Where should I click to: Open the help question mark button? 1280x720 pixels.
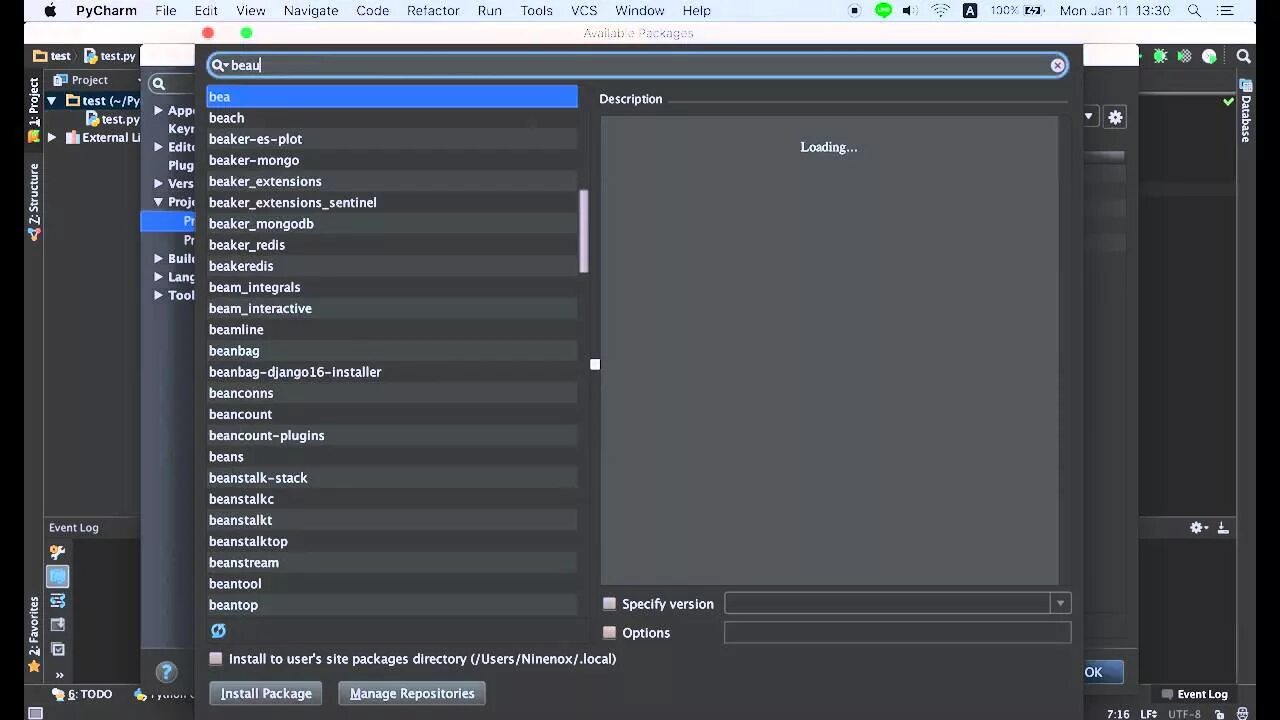tap(167, 672)
